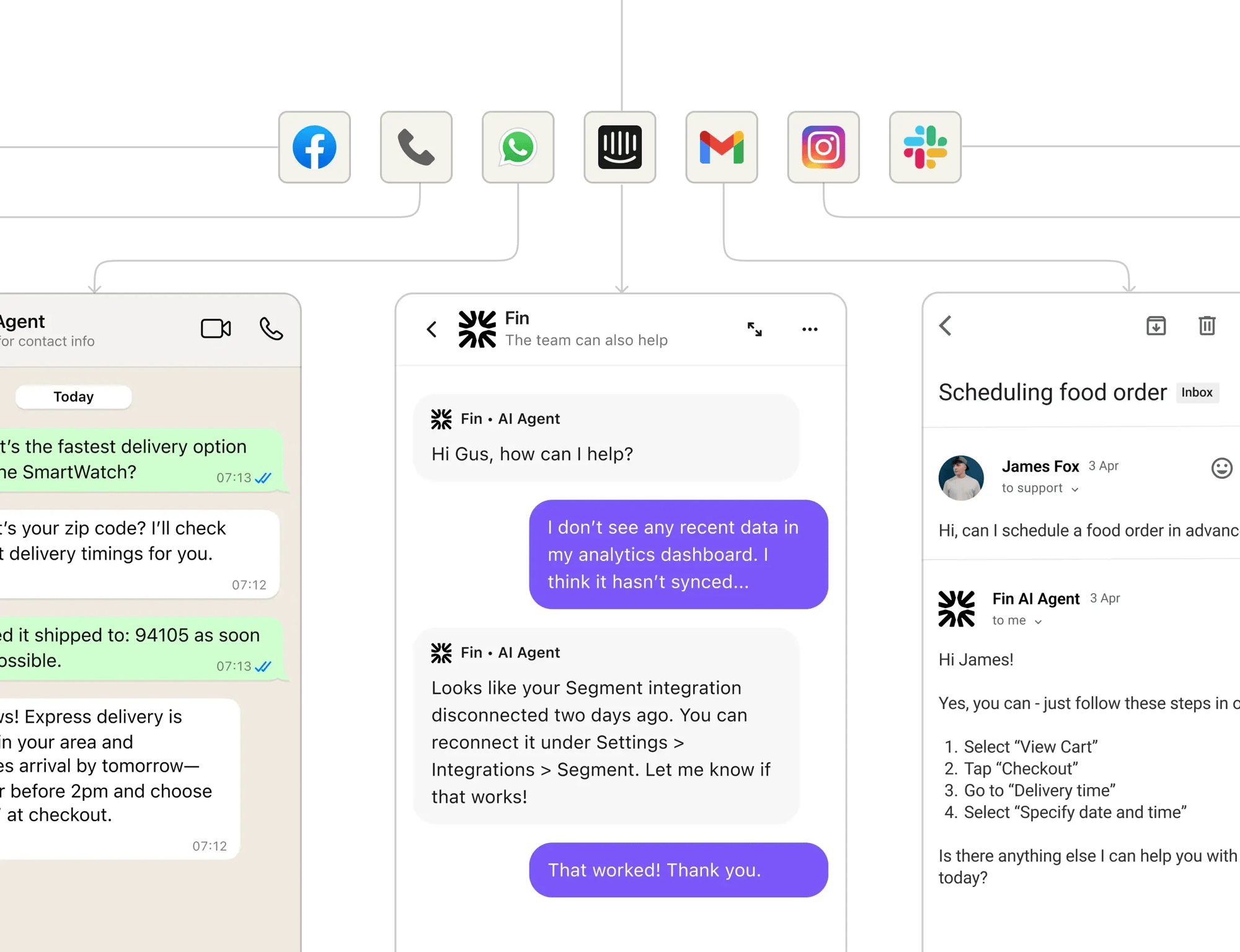This screenshot has width=1240, height=952.
Task: Click step 'Tap “Checkout”' in email
Action: click(x=1021, y=769)
